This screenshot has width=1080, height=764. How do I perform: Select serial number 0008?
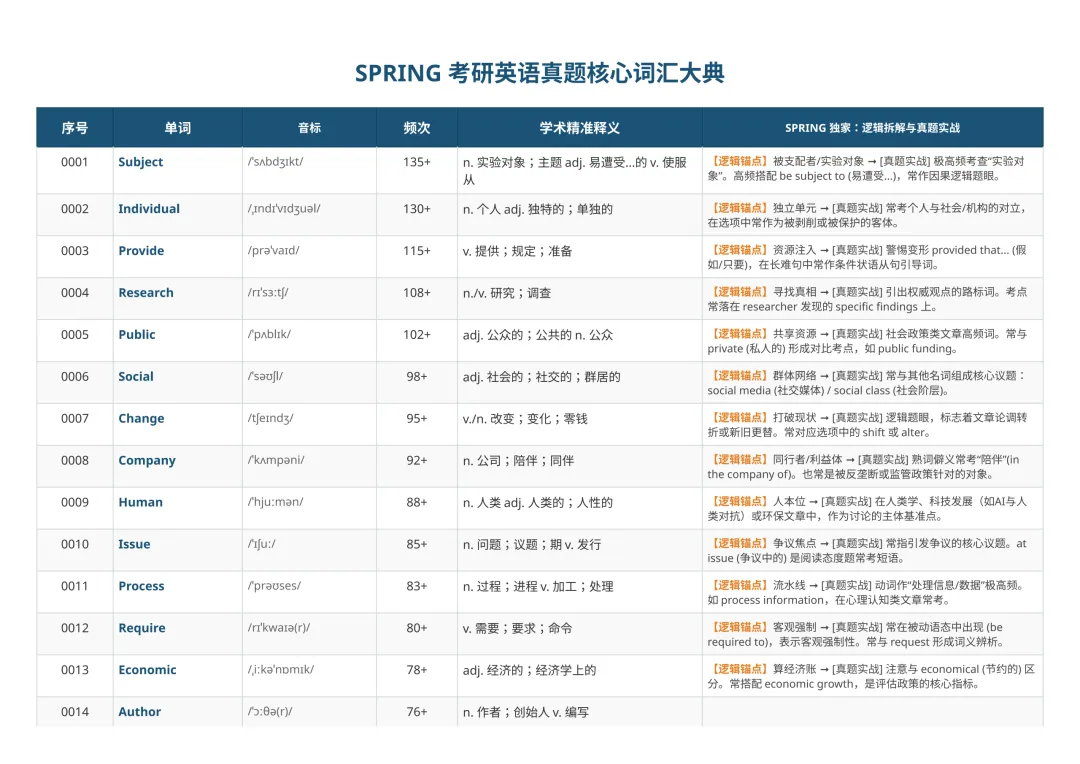click(x=74, y=461)
